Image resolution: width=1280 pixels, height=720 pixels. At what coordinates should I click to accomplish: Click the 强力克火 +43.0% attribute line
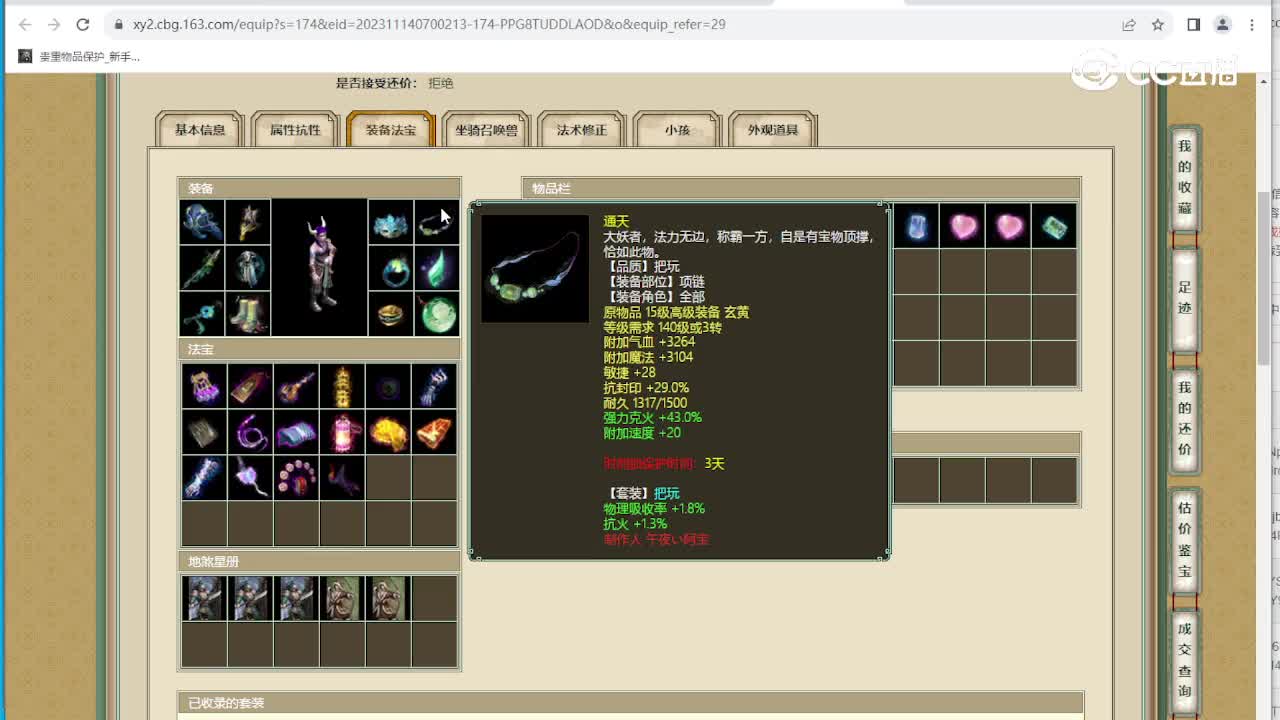tap(652, 417)
